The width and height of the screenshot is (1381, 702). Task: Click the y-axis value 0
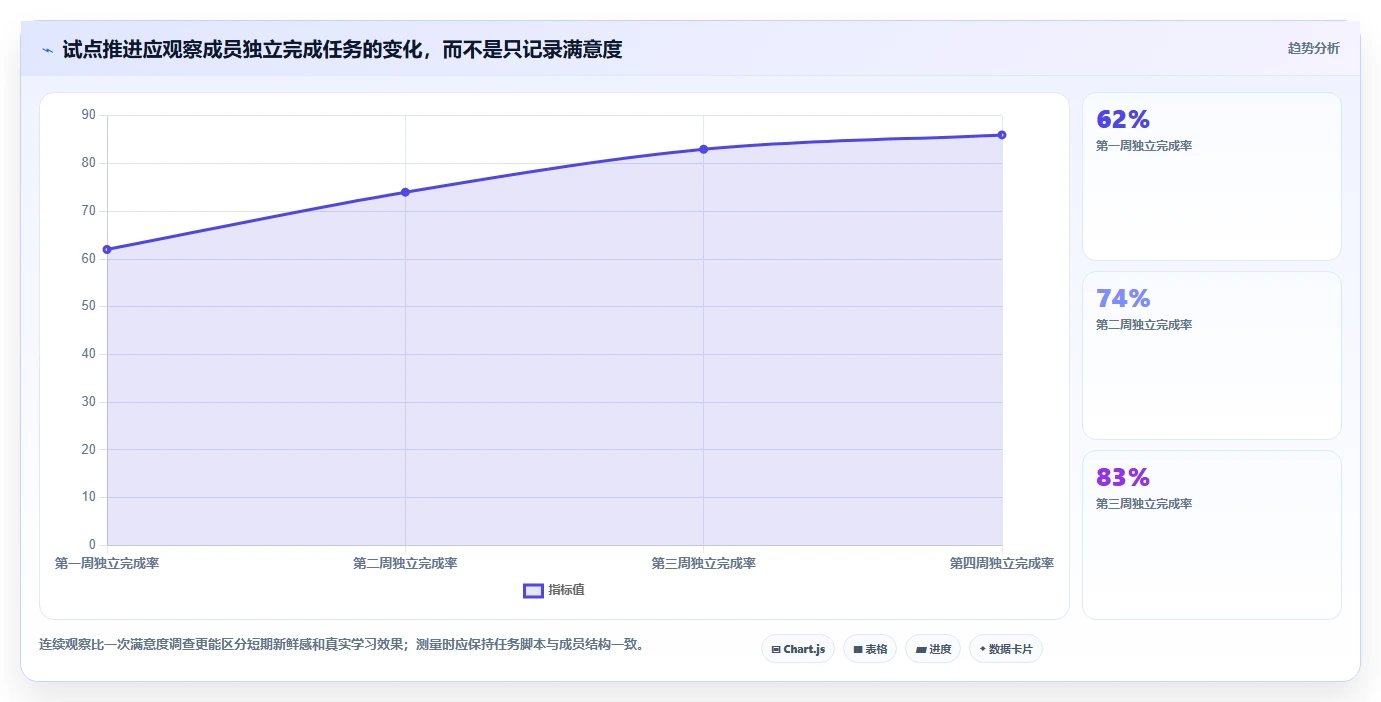(x=92, y=544)
